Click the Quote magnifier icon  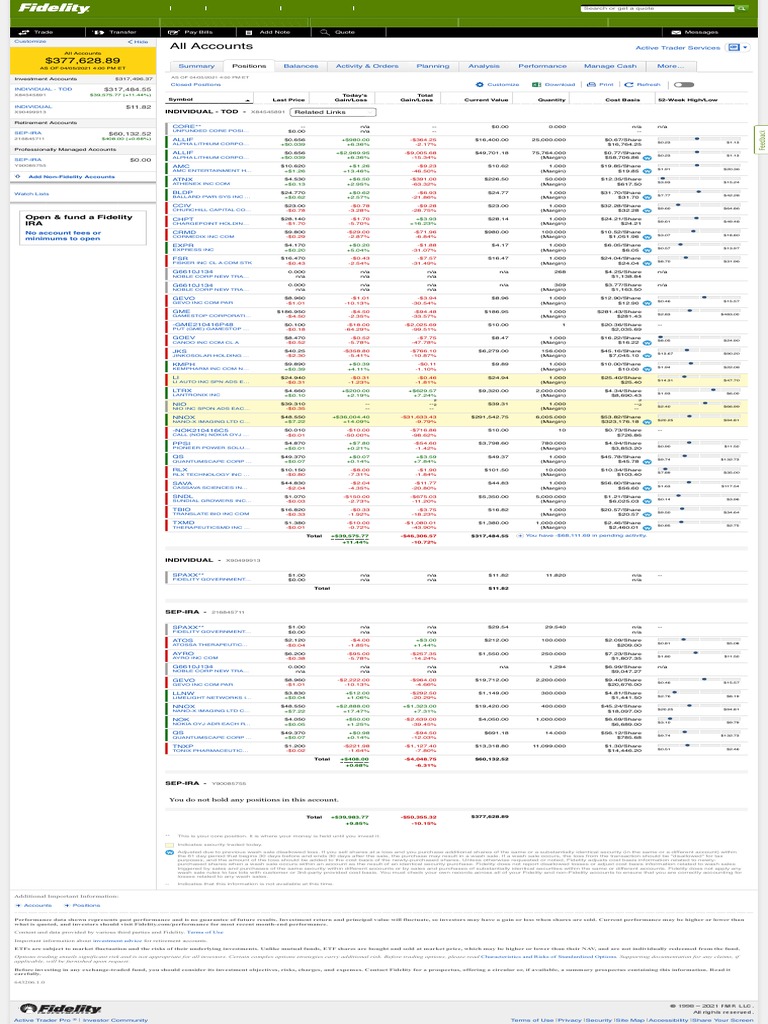(325, 32)
